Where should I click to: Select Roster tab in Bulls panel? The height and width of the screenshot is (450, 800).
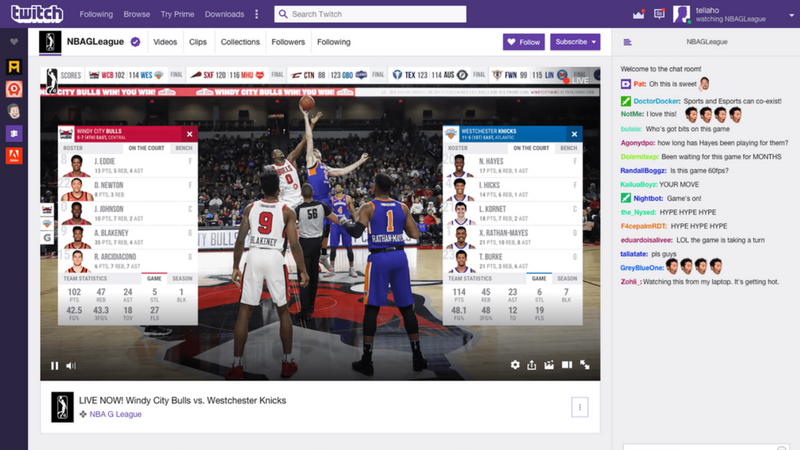(73, 148)
